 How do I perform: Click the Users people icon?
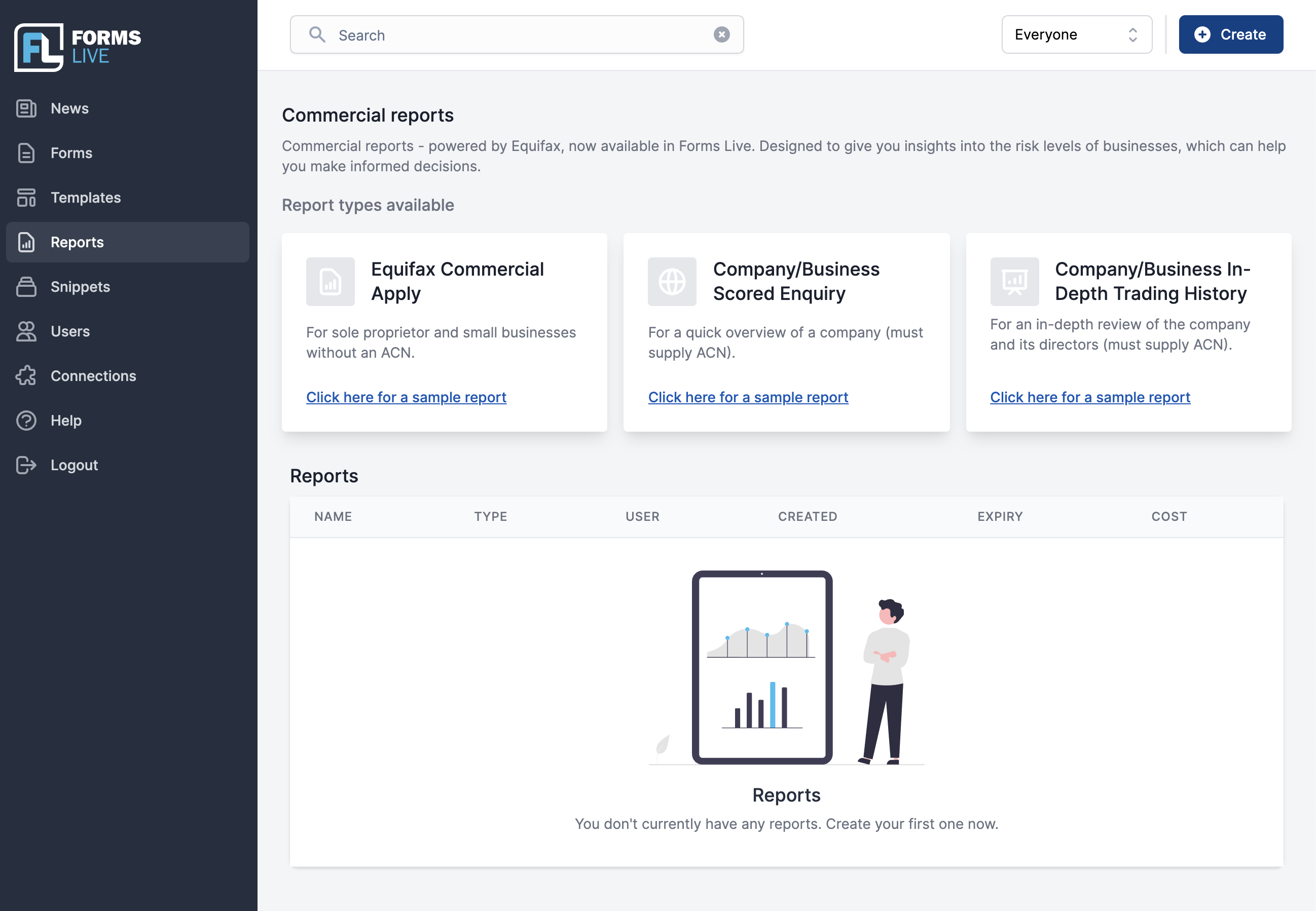point(26,331)
